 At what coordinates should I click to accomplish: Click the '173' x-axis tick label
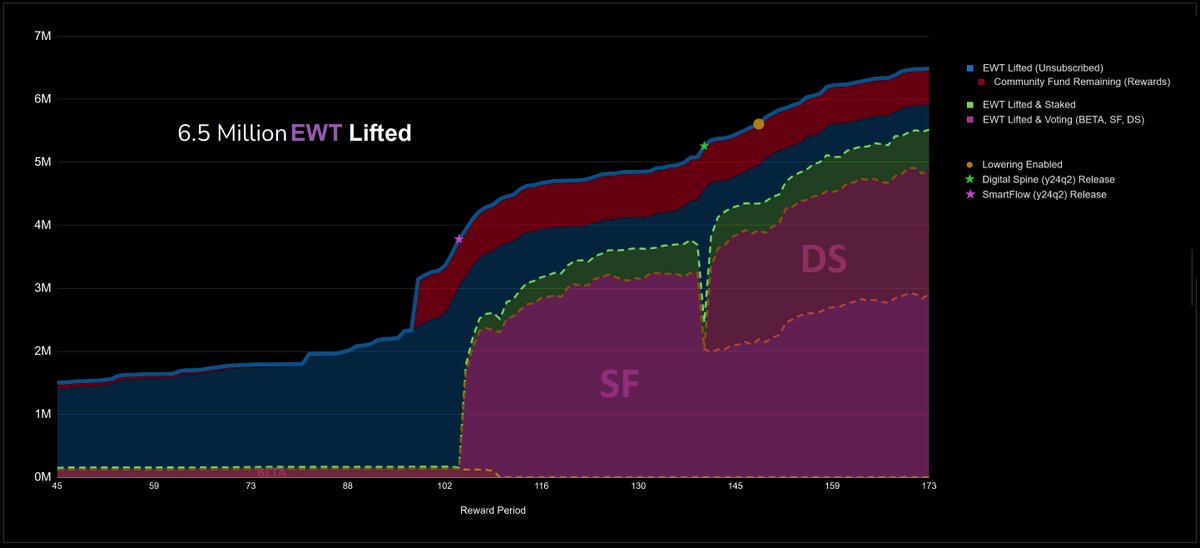coord(929,486)
